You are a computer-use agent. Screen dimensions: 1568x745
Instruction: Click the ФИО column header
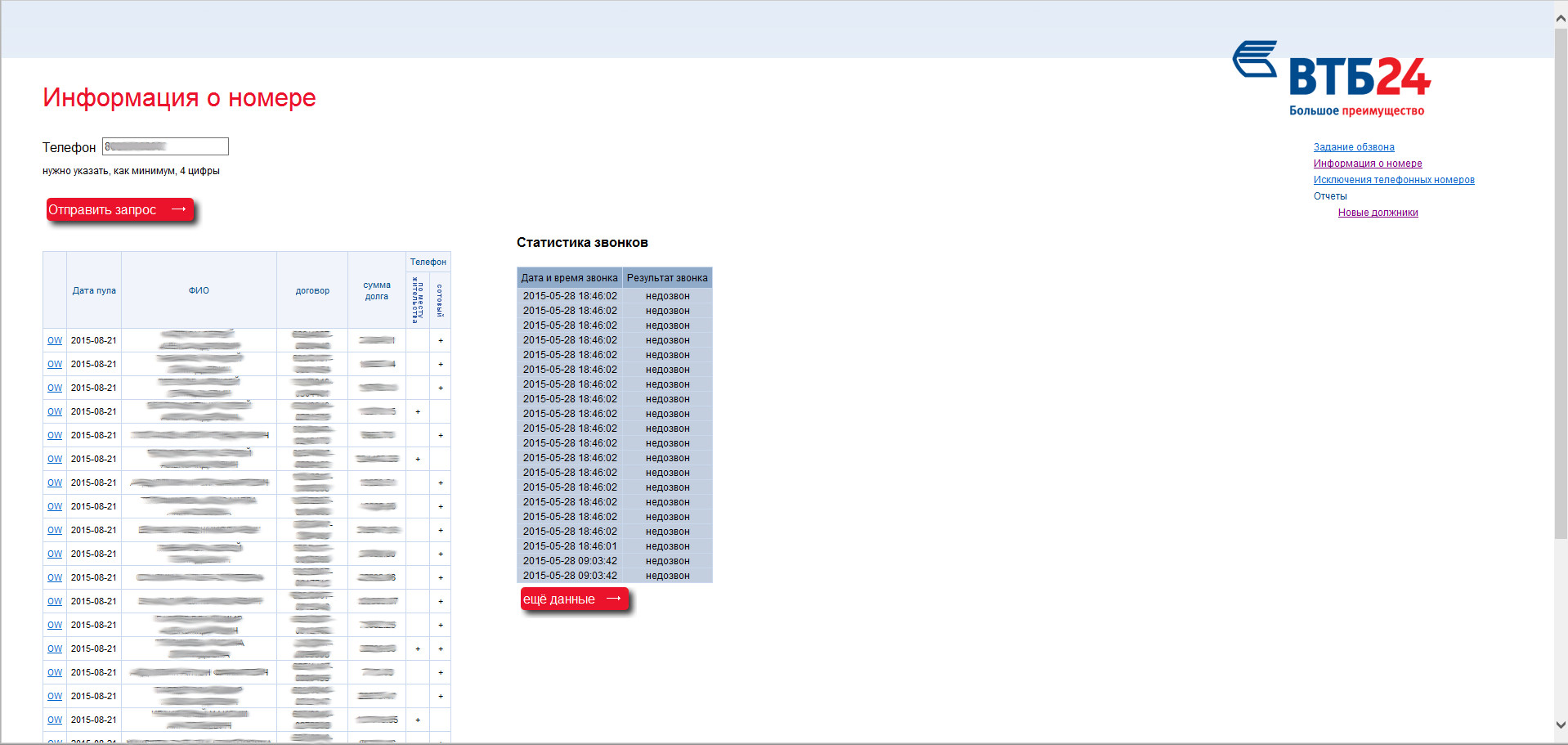[199, 290]
